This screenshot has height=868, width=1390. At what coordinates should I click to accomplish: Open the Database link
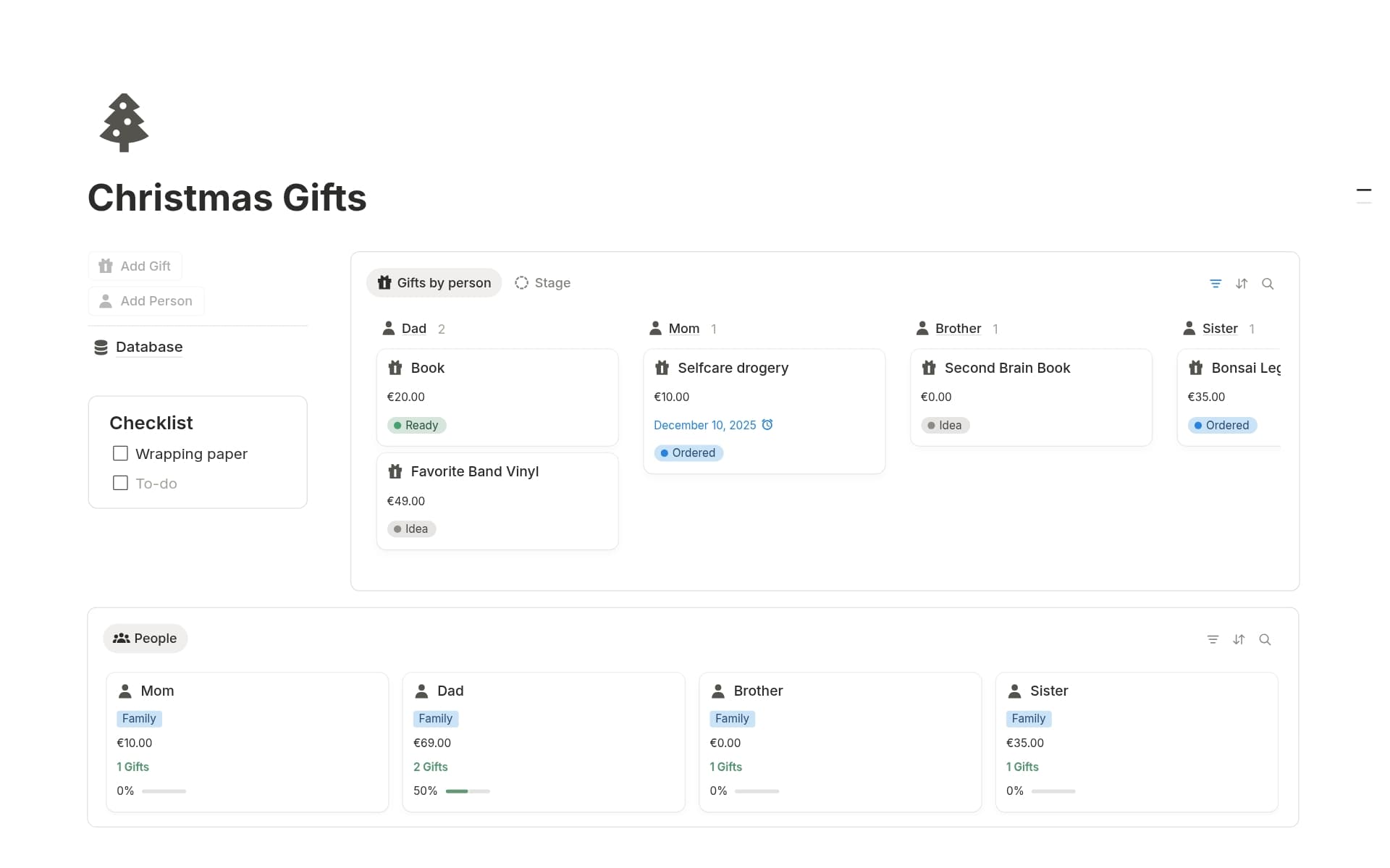(149, 347)
